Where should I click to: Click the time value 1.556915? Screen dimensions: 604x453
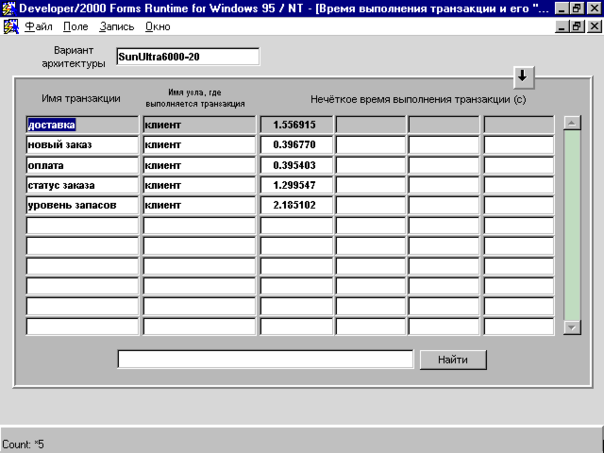(x=296, y=125)
